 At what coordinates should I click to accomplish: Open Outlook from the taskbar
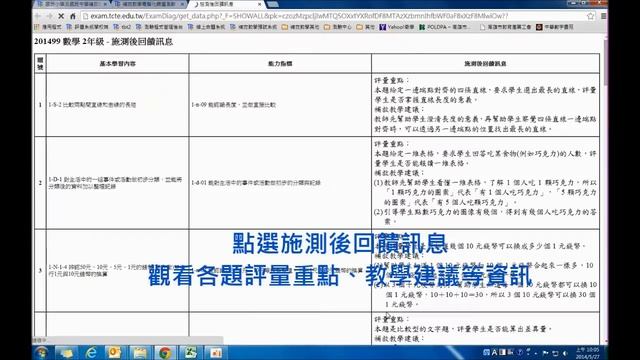point(115,353)
